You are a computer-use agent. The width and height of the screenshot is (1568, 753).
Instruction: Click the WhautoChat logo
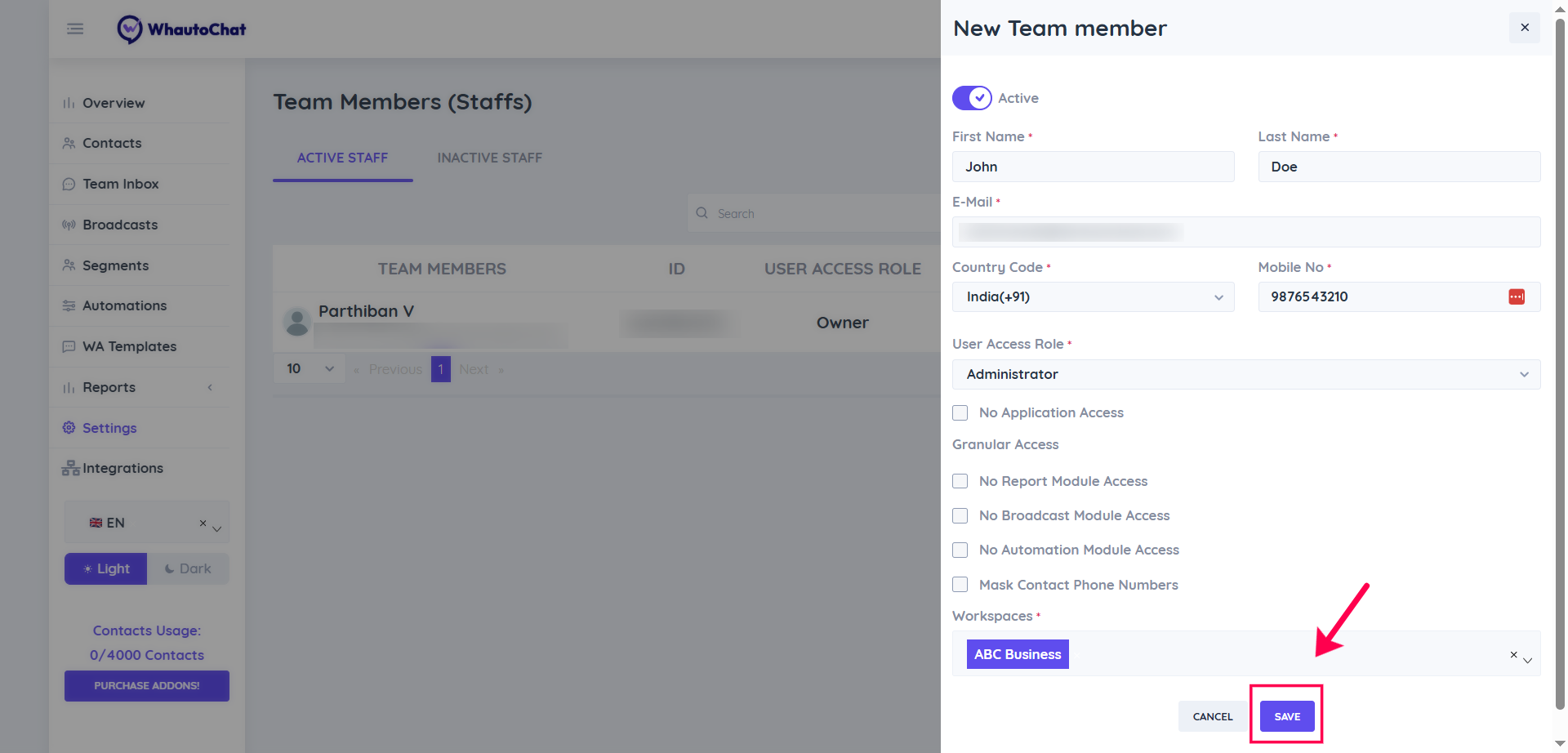(181, 29)
